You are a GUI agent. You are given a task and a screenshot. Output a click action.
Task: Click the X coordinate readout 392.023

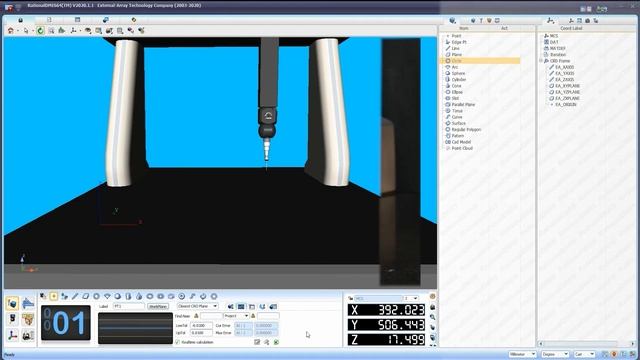point(386,310)
